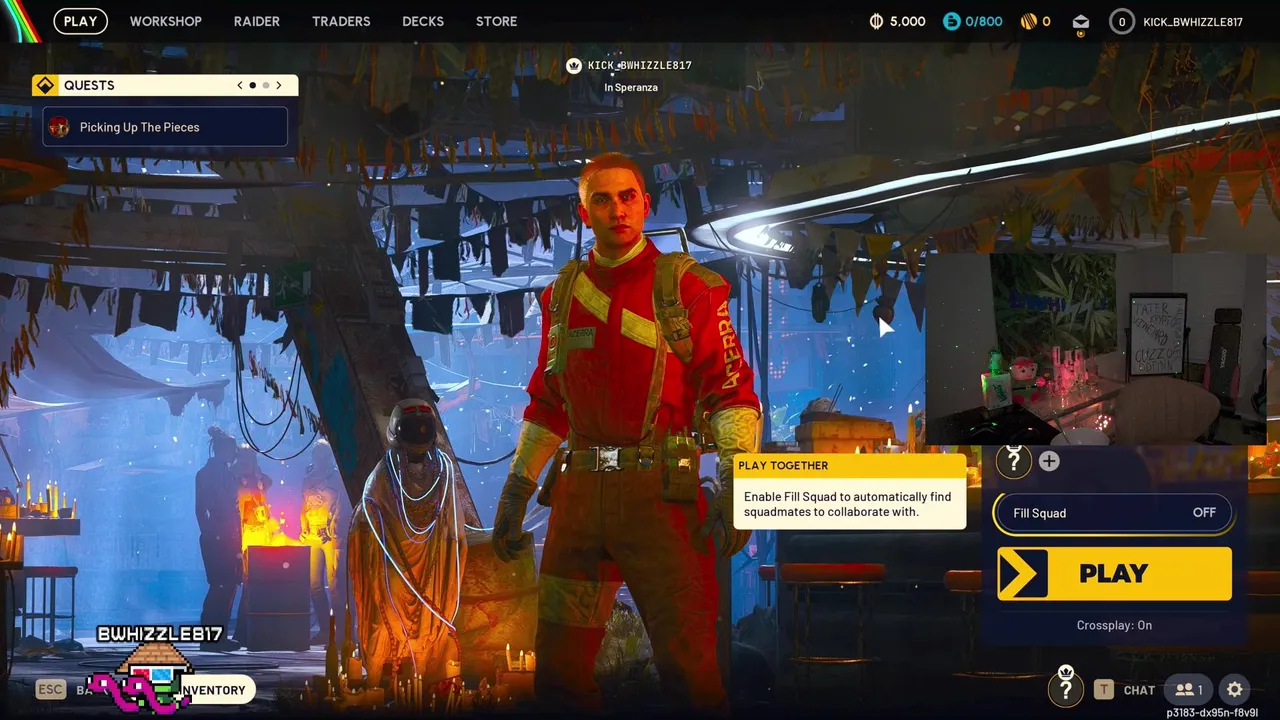Viewport: 1280px width, 720px height.
Task: Start matchmaking with the yellow PLAY button
Action: coord(1114,573)
